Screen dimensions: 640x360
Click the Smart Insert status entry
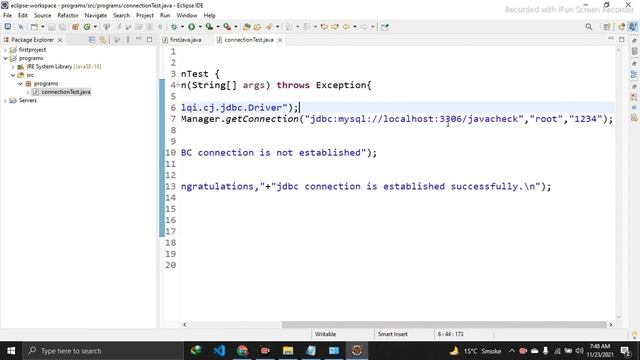(x=393, y=334)
